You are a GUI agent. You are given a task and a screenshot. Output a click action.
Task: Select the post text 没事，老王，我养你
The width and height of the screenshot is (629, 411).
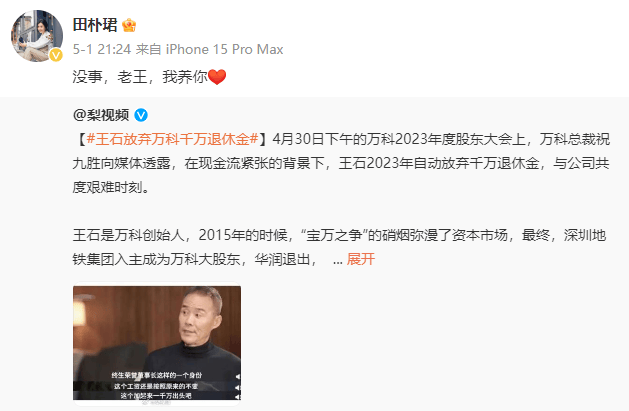[x=140, y=77]
